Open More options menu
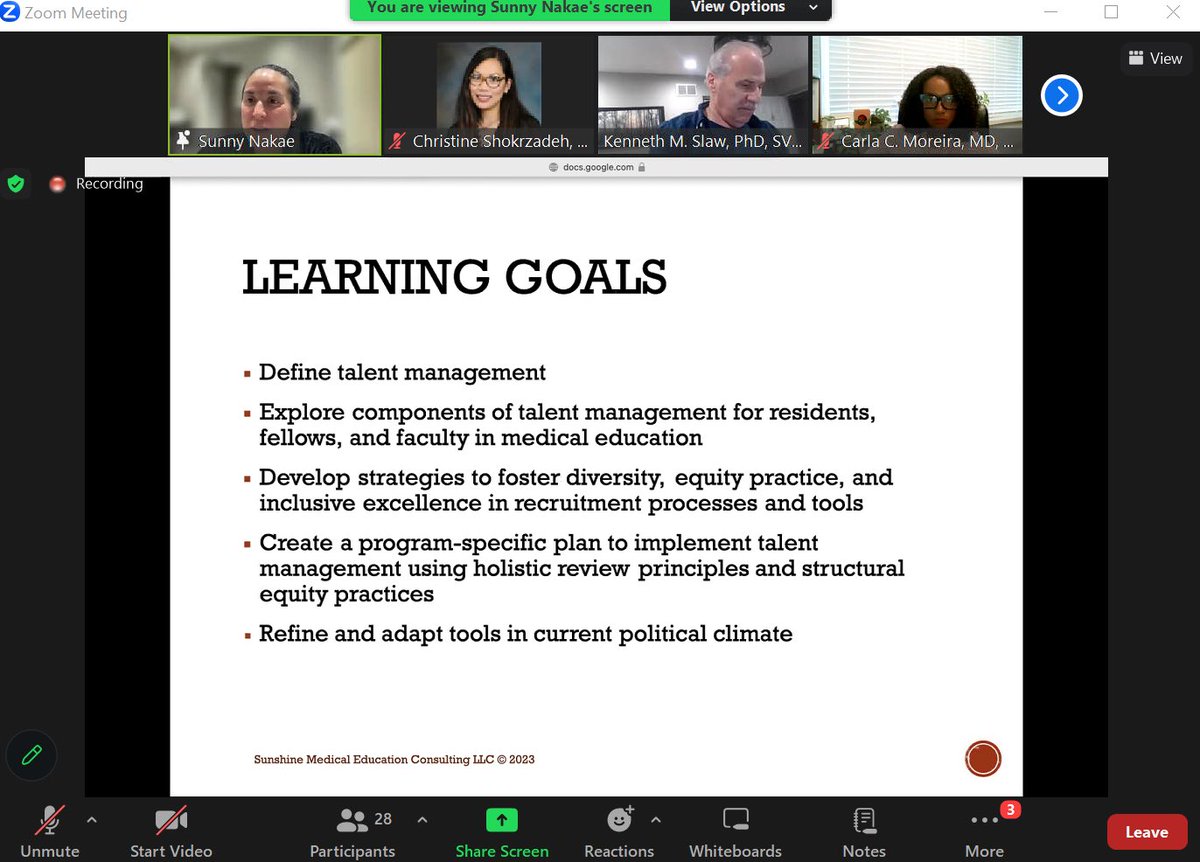1200x862 pixels. 985,832
